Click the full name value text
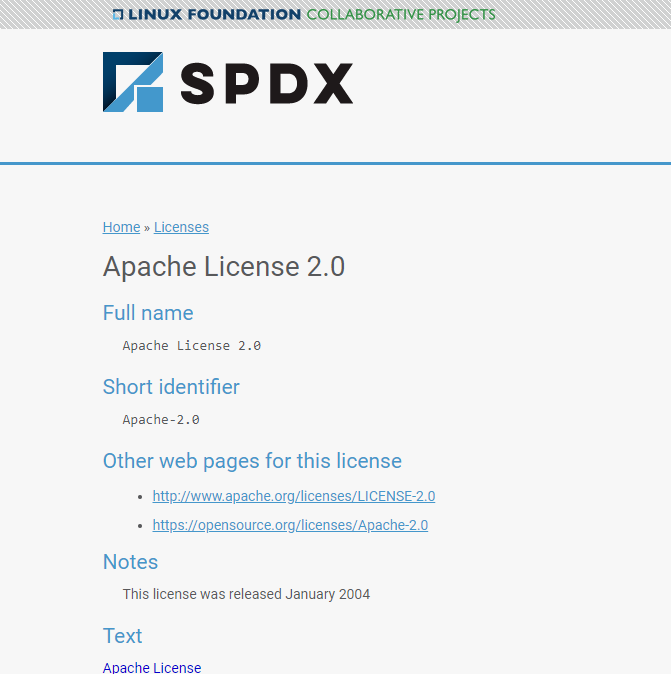 (x=191, y=346)
